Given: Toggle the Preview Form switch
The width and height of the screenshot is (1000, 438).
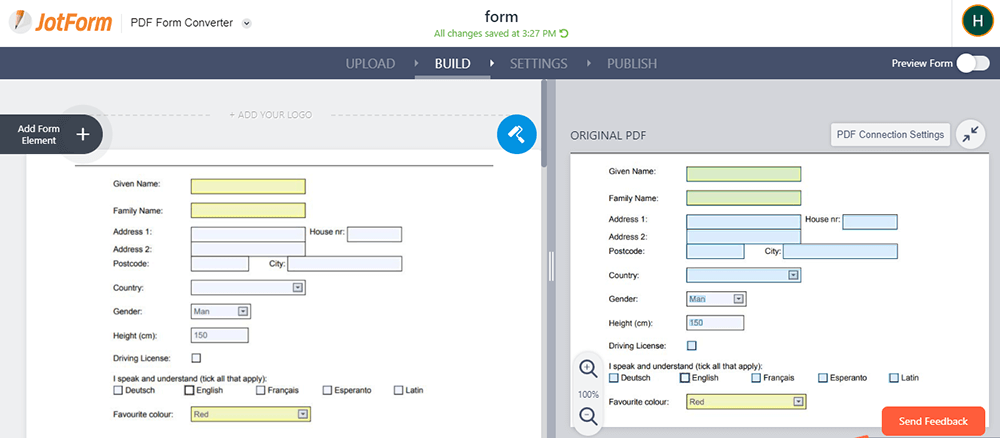Looking at the screenshot, I should click(972, 63).
